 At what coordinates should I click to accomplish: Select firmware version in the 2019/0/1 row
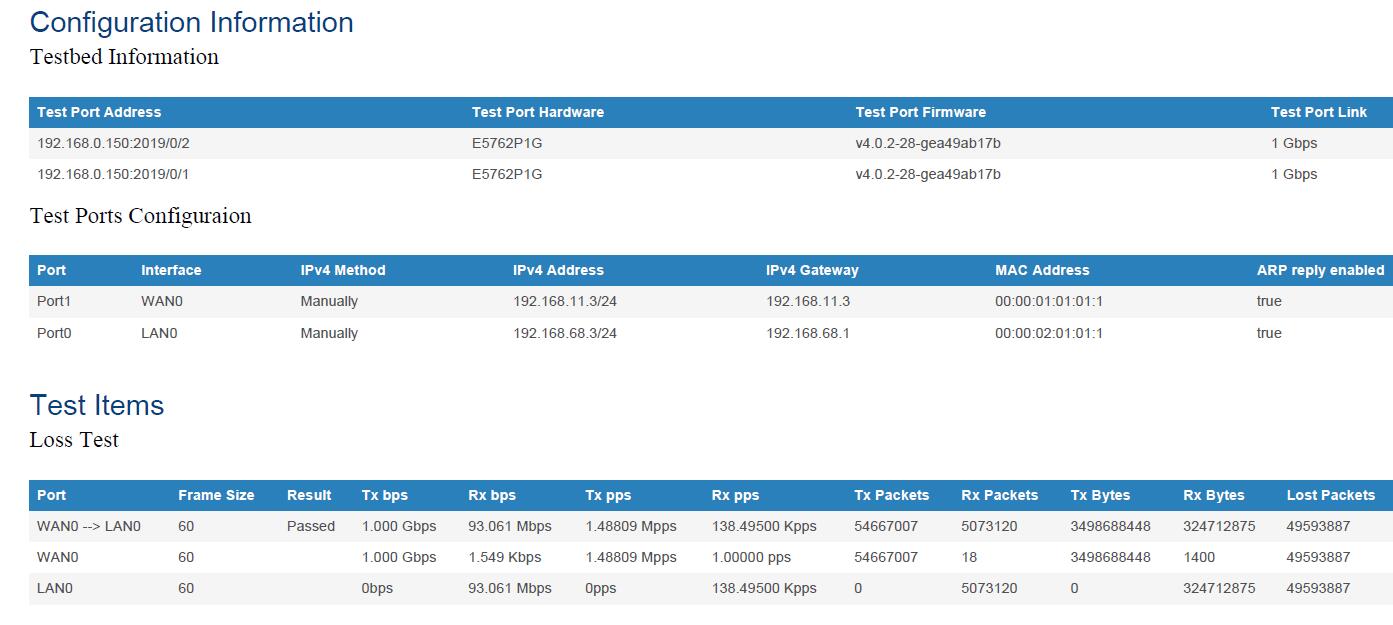pyautogui.click(x=928, y=174)
